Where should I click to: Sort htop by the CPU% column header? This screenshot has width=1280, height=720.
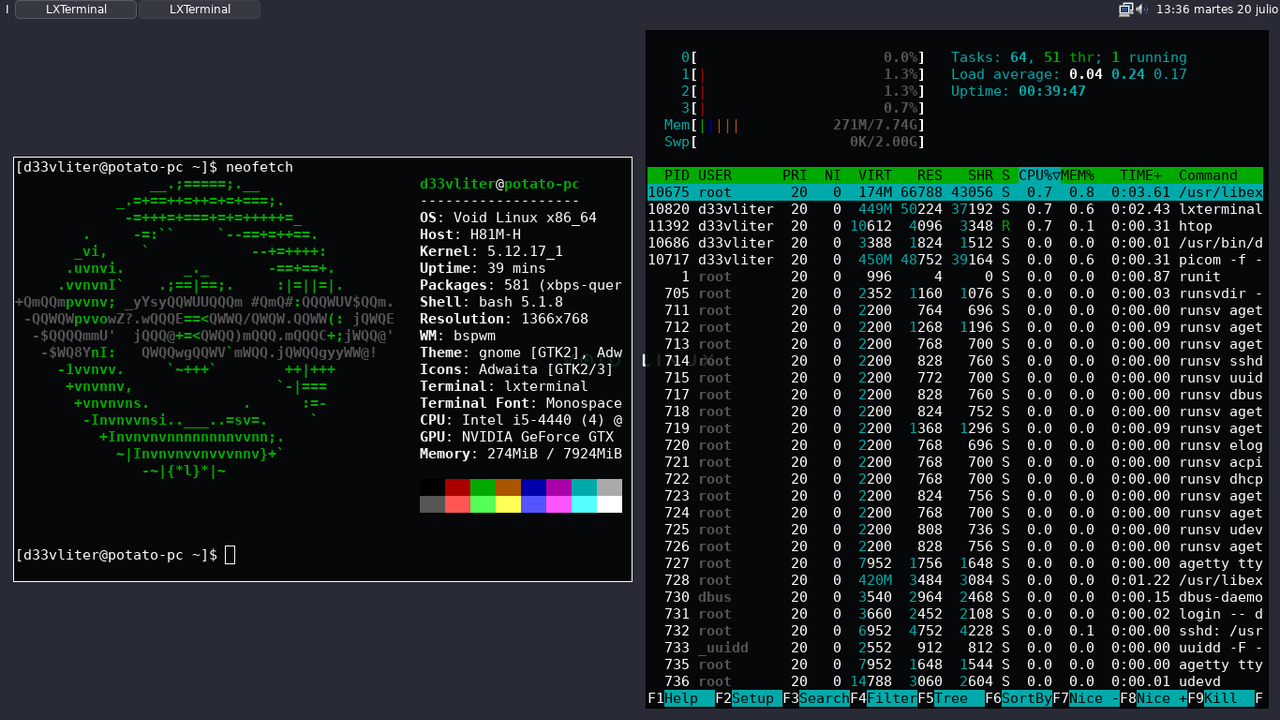(x=1039, y=175)
